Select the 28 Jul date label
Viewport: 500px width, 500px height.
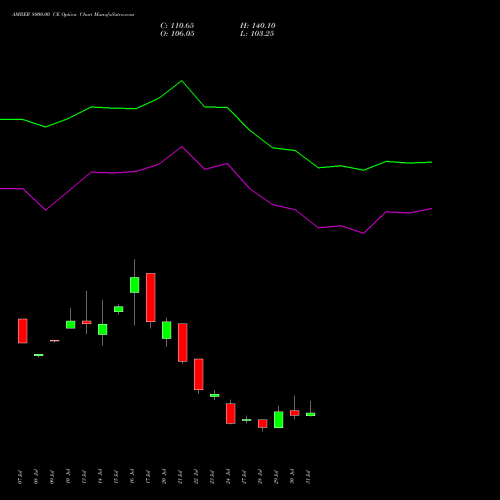tap(260, 477)
